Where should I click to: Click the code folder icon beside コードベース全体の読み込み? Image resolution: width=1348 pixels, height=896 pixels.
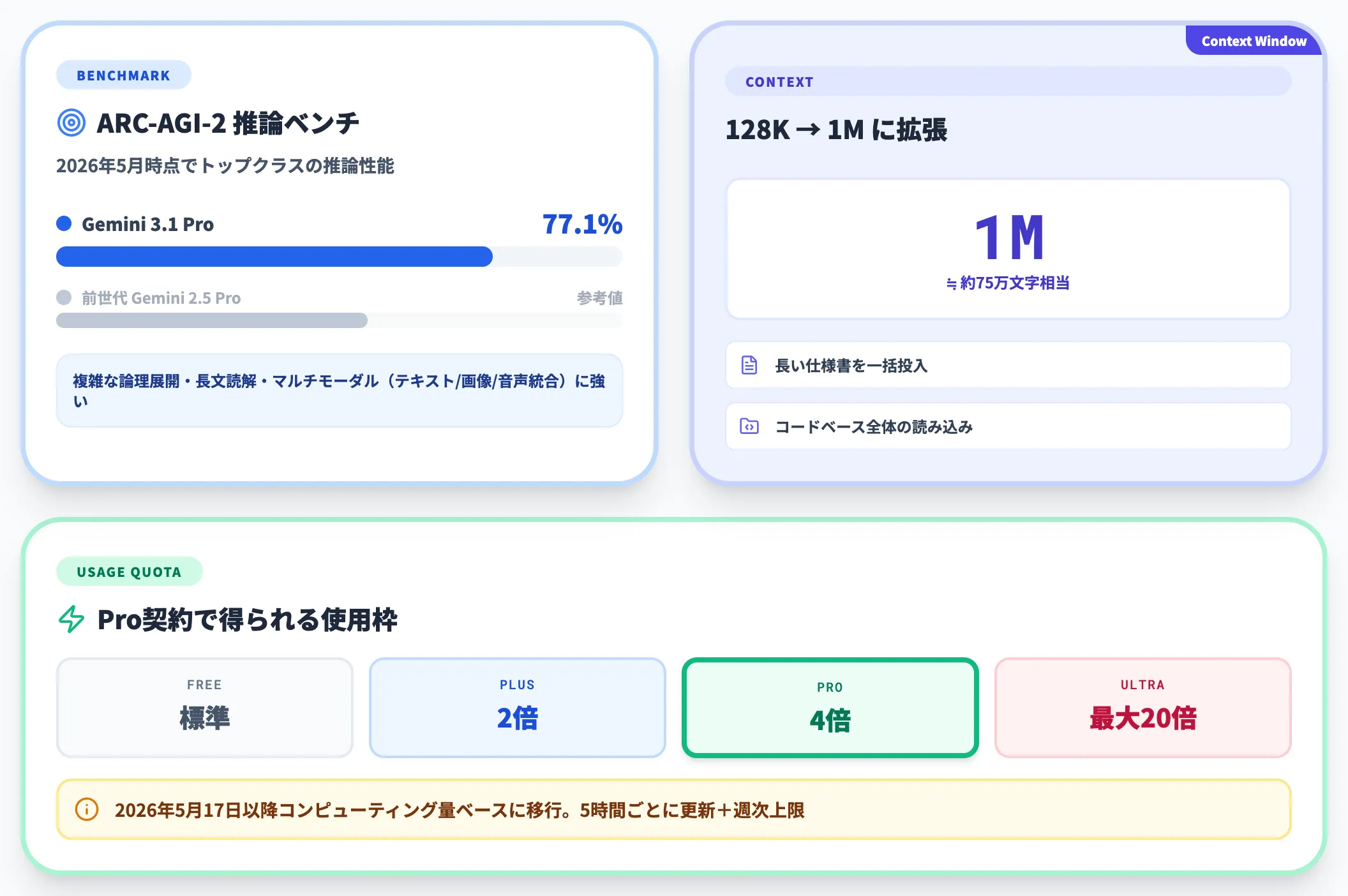749,426
